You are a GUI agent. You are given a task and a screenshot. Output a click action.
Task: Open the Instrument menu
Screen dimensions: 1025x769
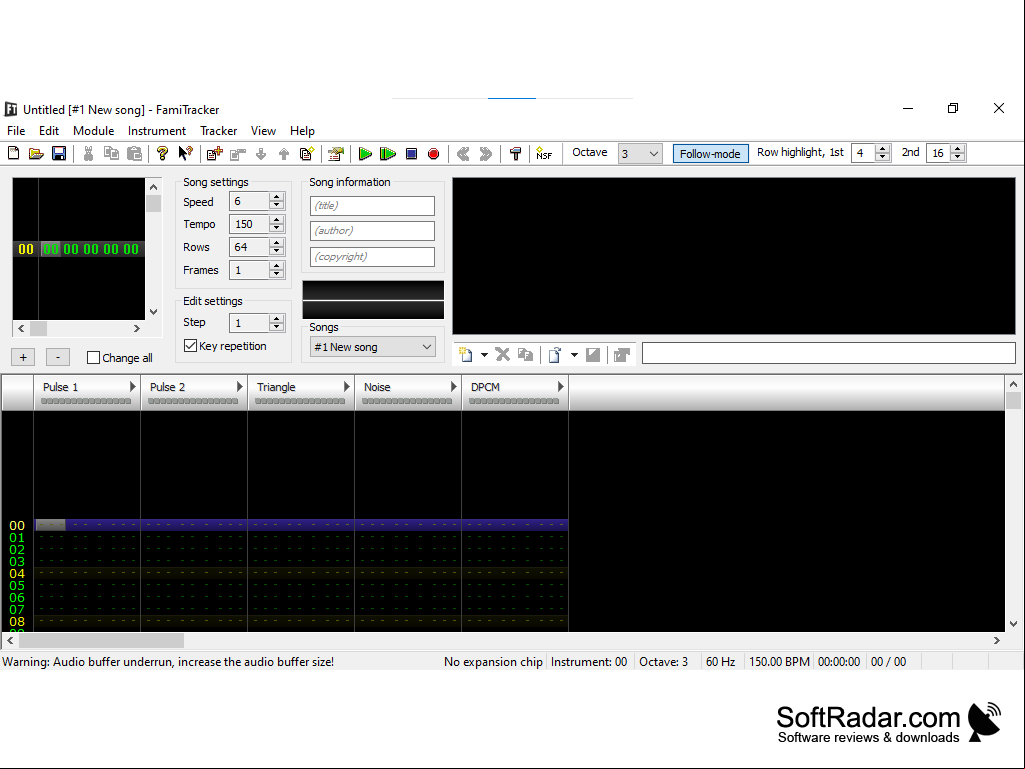click(157, 131)
